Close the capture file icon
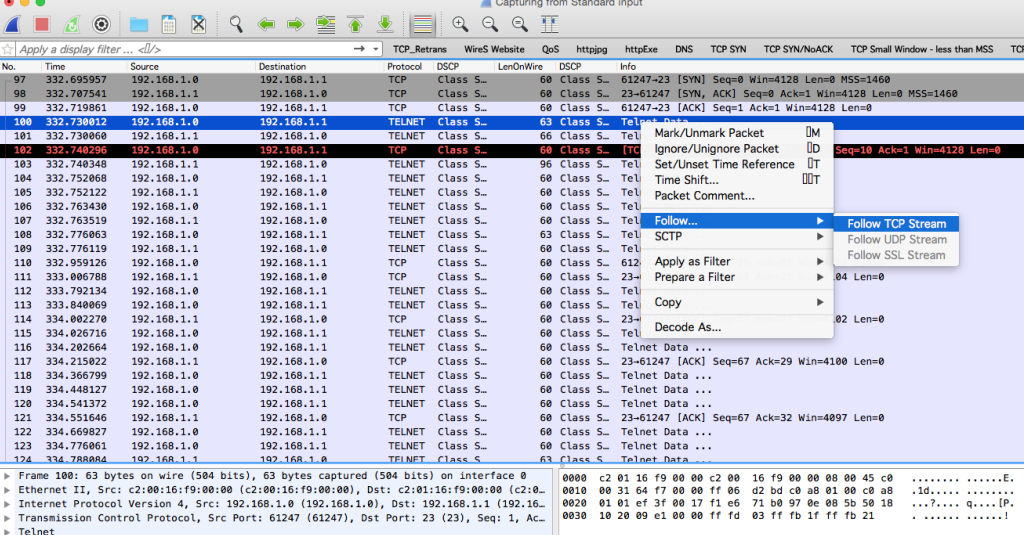The width and height of the screenshot is (1024, 535). [199, 25]
